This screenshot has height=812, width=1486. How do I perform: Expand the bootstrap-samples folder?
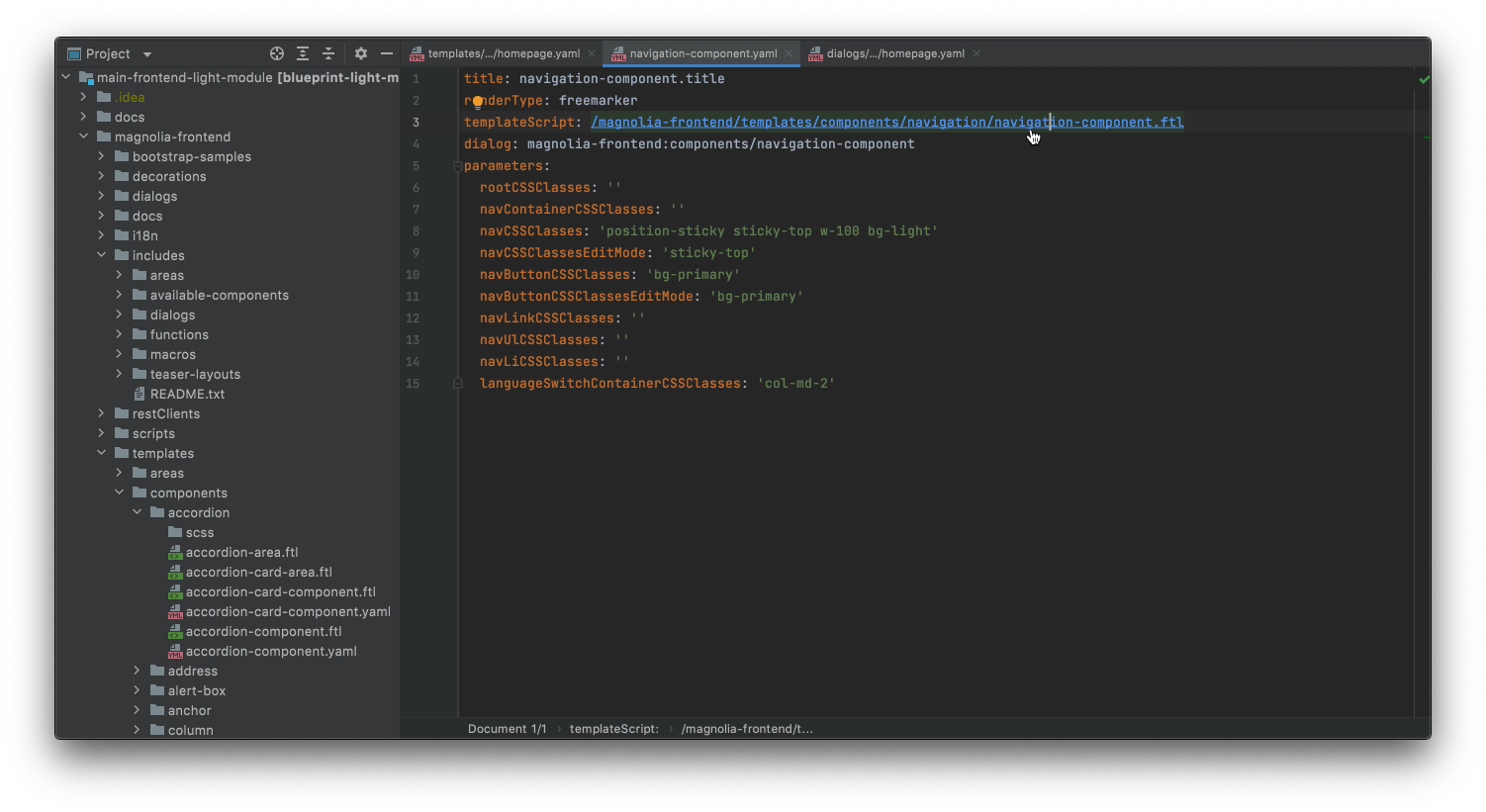click(x=99, y=156)
